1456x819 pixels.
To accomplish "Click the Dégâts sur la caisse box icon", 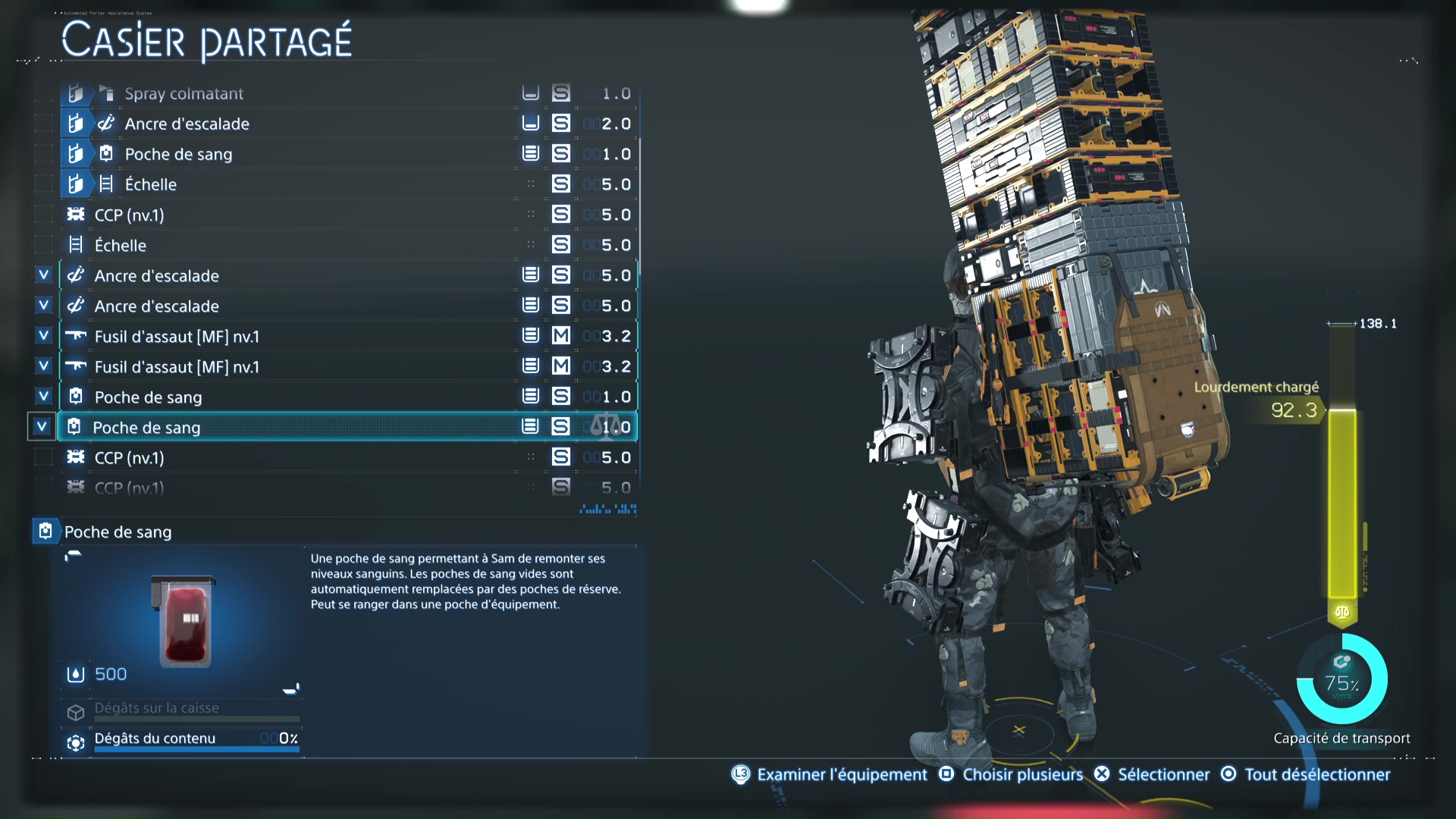I will tap(76, 713).
